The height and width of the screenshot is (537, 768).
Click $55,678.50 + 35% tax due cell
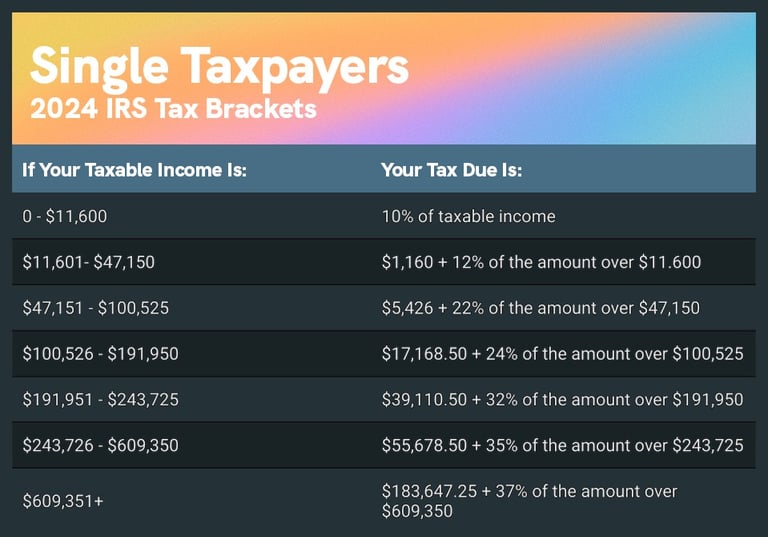point(562,445)
